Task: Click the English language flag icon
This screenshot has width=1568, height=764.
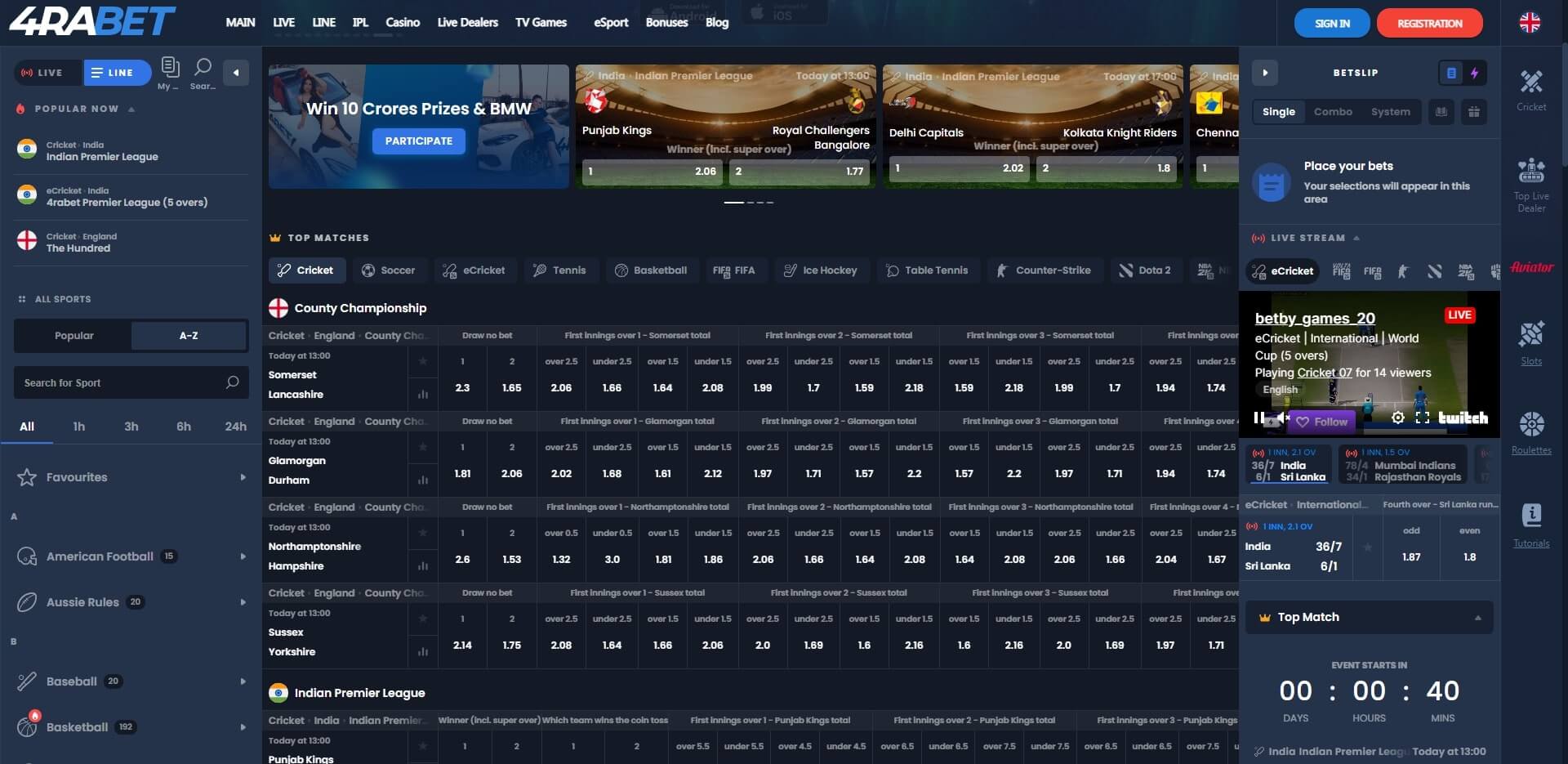Action: pyautogui.click(x=1530, y=23)
